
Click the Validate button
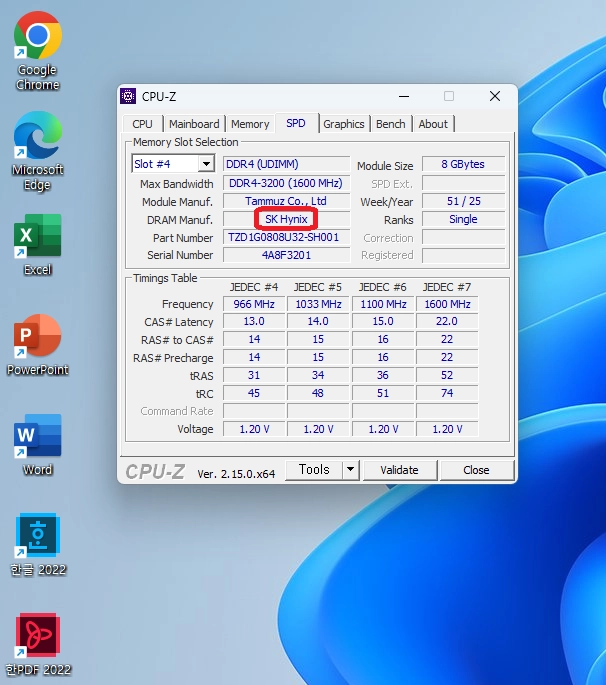point(399,470)
